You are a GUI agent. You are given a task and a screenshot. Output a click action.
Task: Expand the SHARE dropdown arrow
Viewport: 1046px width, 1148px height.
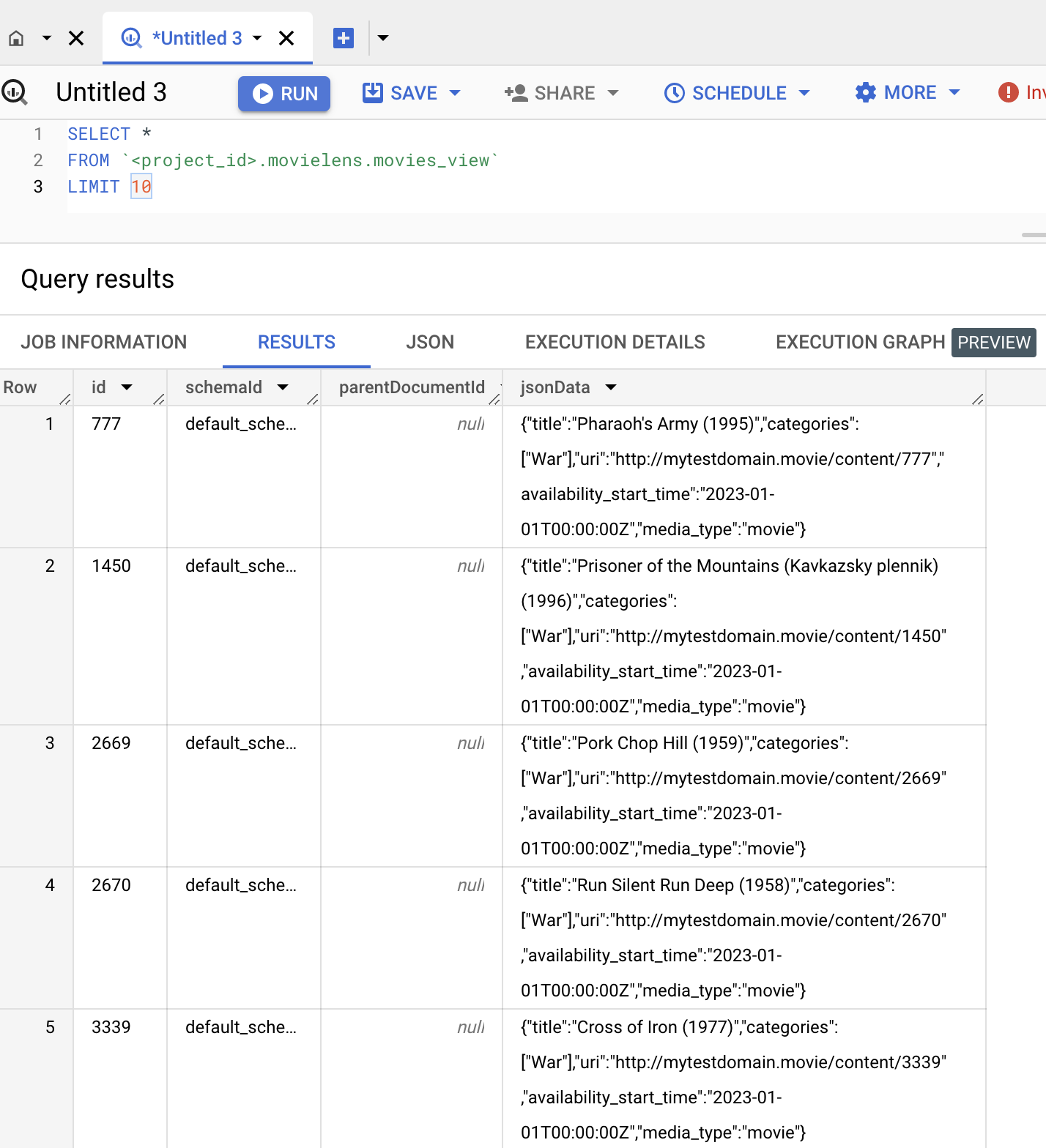tap(613, 93)
